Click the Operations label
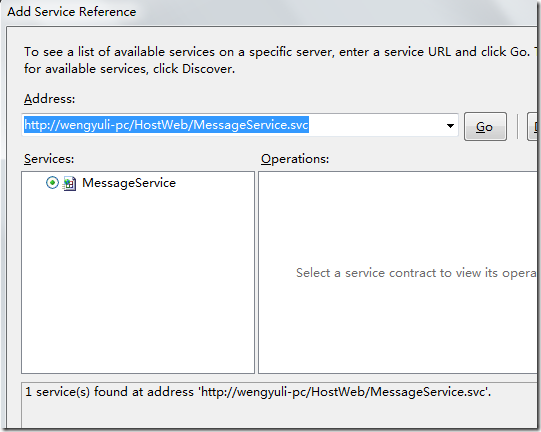The image size is (541, 432). click(x=295, y=159)
